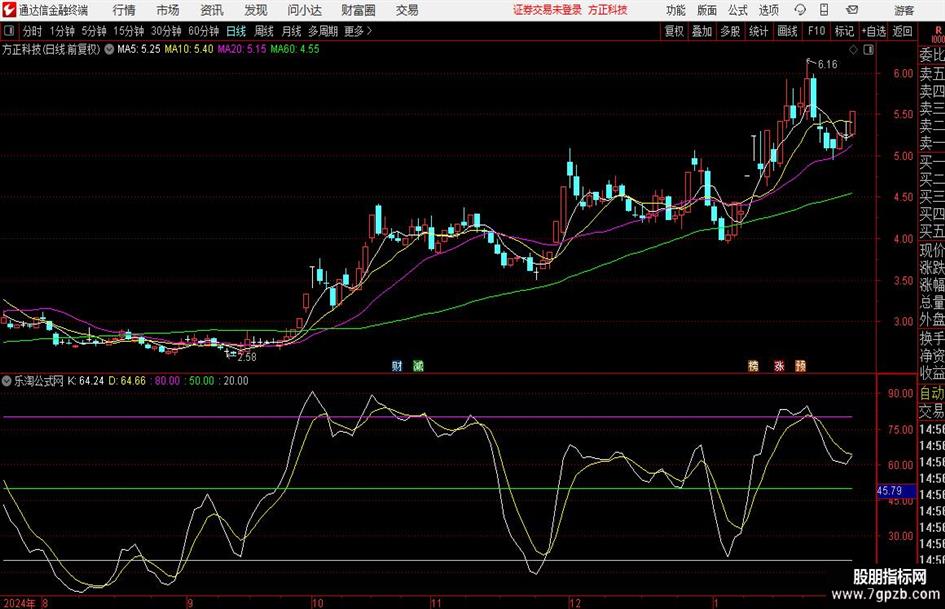945x609 pixels.
Task: Click the 2024年 date label
Action: (19, 603)
